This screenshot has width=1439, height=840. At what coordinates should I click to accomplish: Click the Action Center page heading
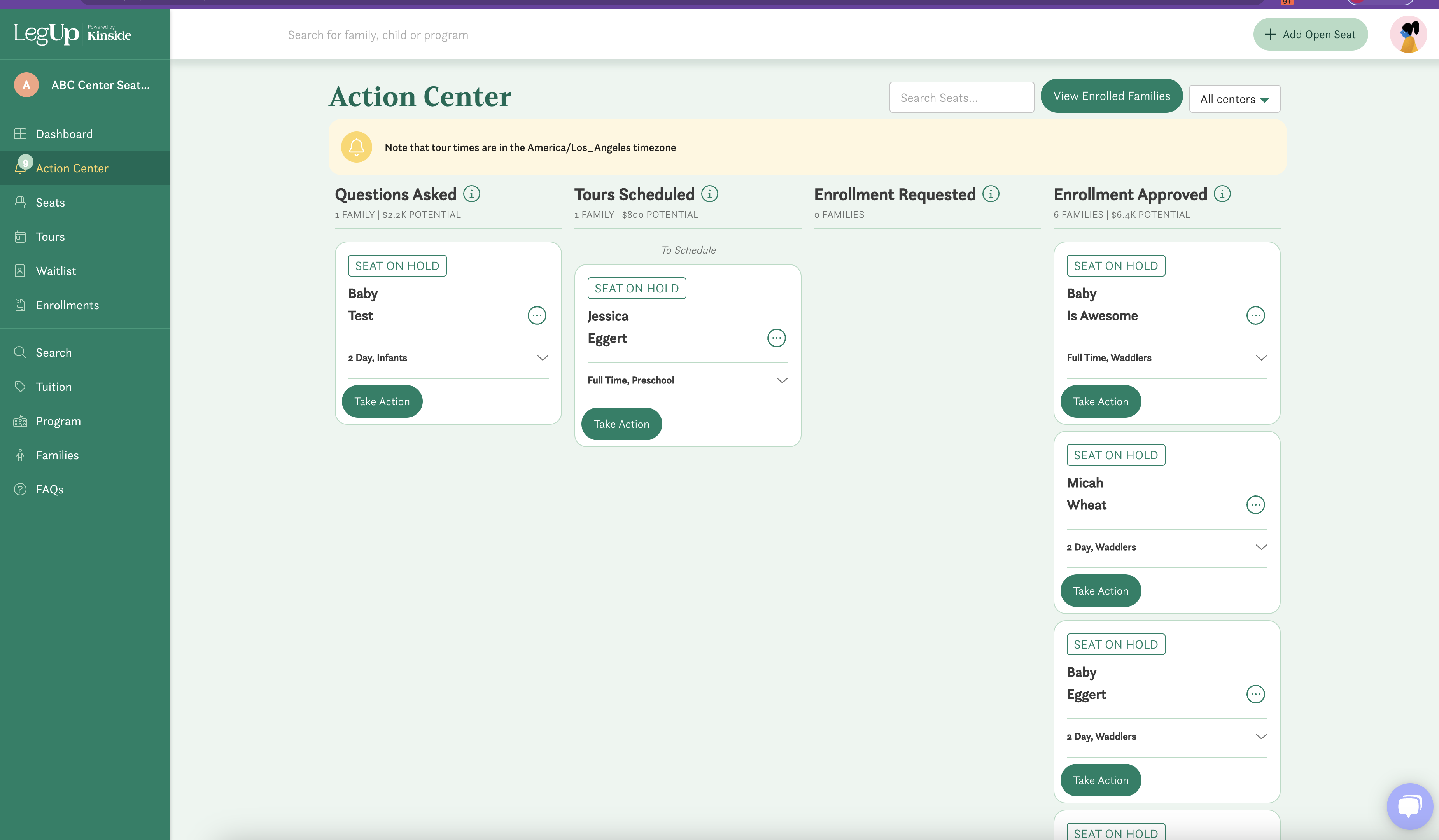tap(420, 96)
